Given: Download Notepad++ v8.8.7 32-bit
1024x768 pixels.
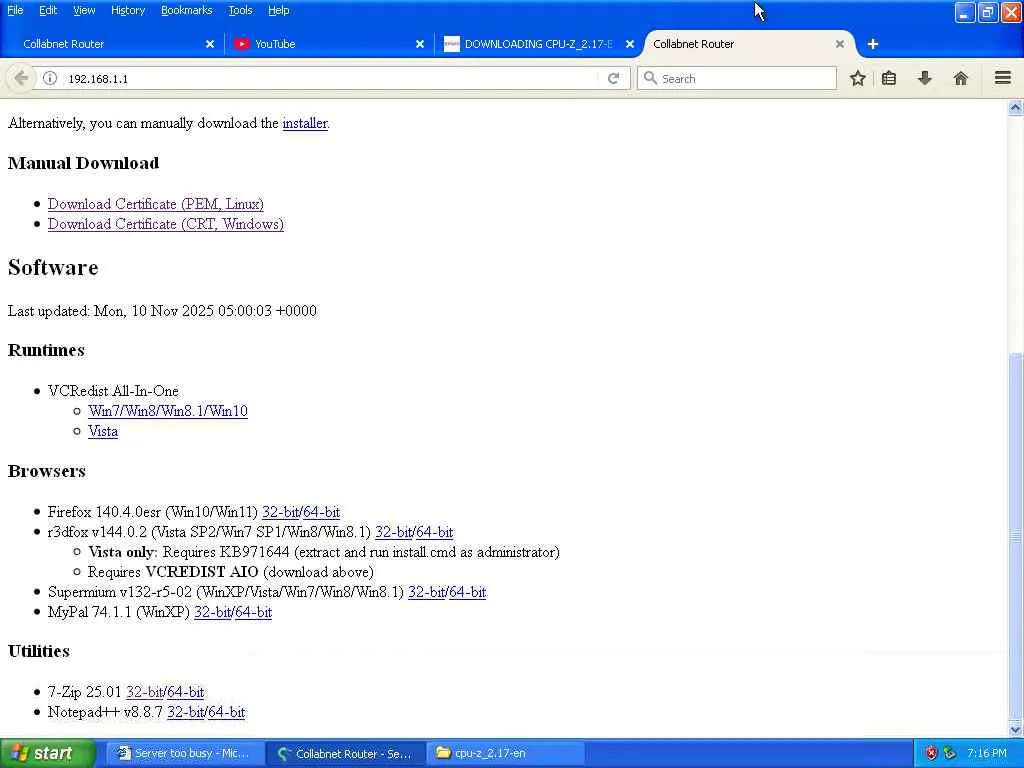Looking at the screenshot, I should pos(185,712).
